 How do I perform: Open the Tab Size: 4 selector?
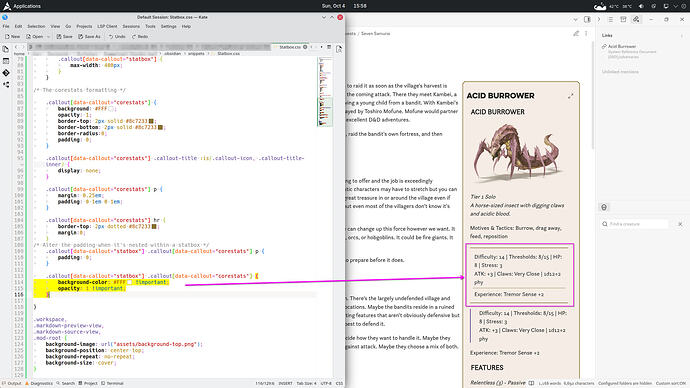pyautogui.click(x=306, y=384)
